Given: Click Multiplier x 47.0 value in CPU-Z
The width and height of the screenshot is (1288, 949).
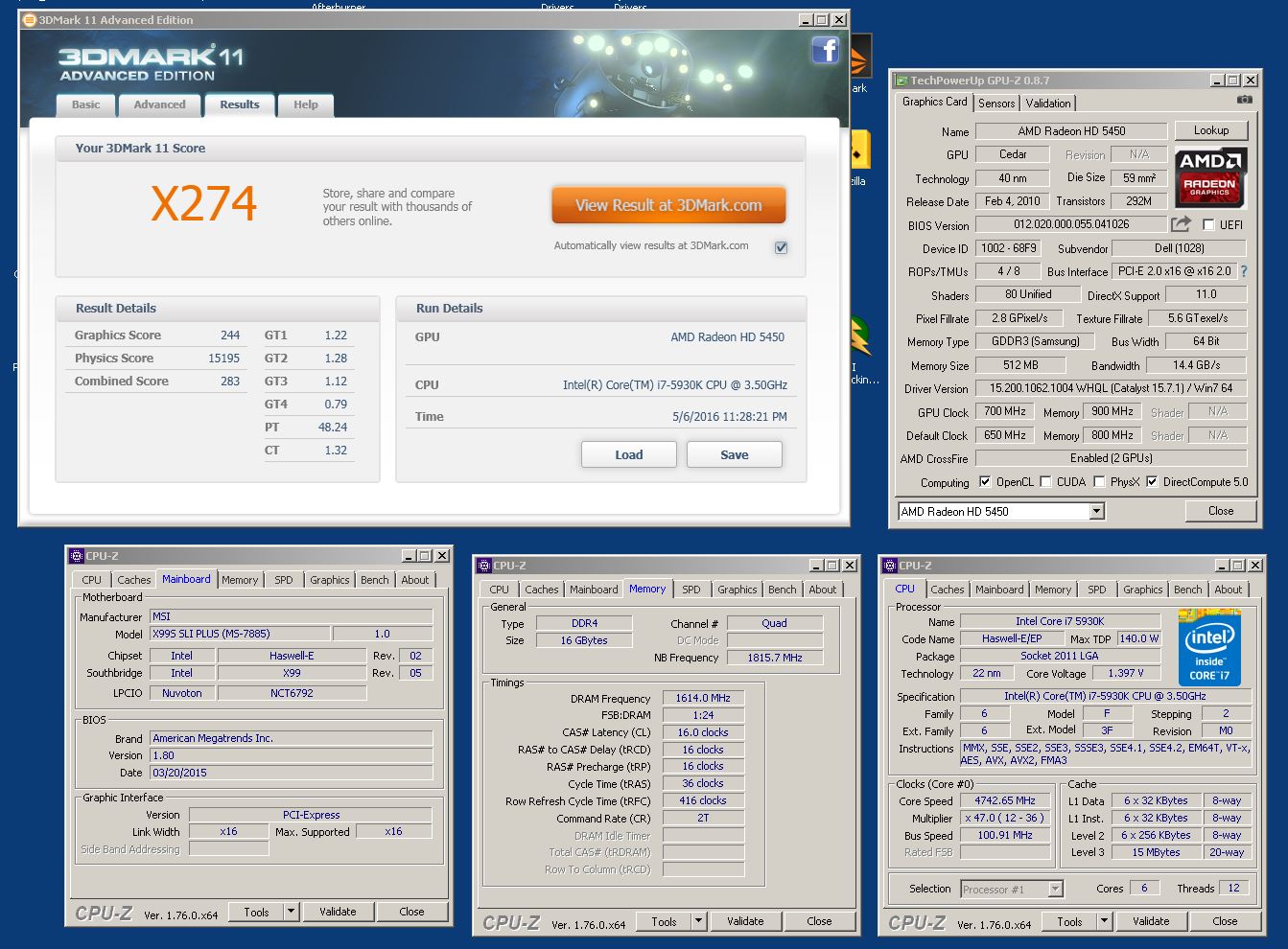Looking at the screenshot, I should coord(1005,818).
